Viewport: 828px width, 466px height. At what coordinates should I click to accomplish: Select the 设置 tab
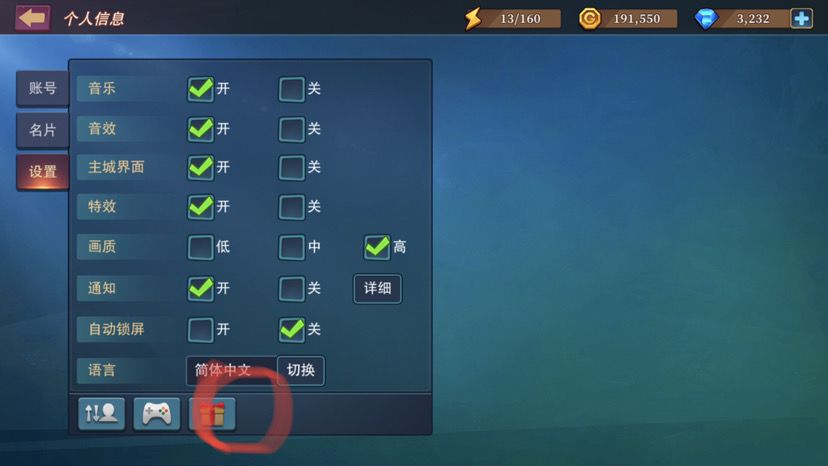(42, 172)
